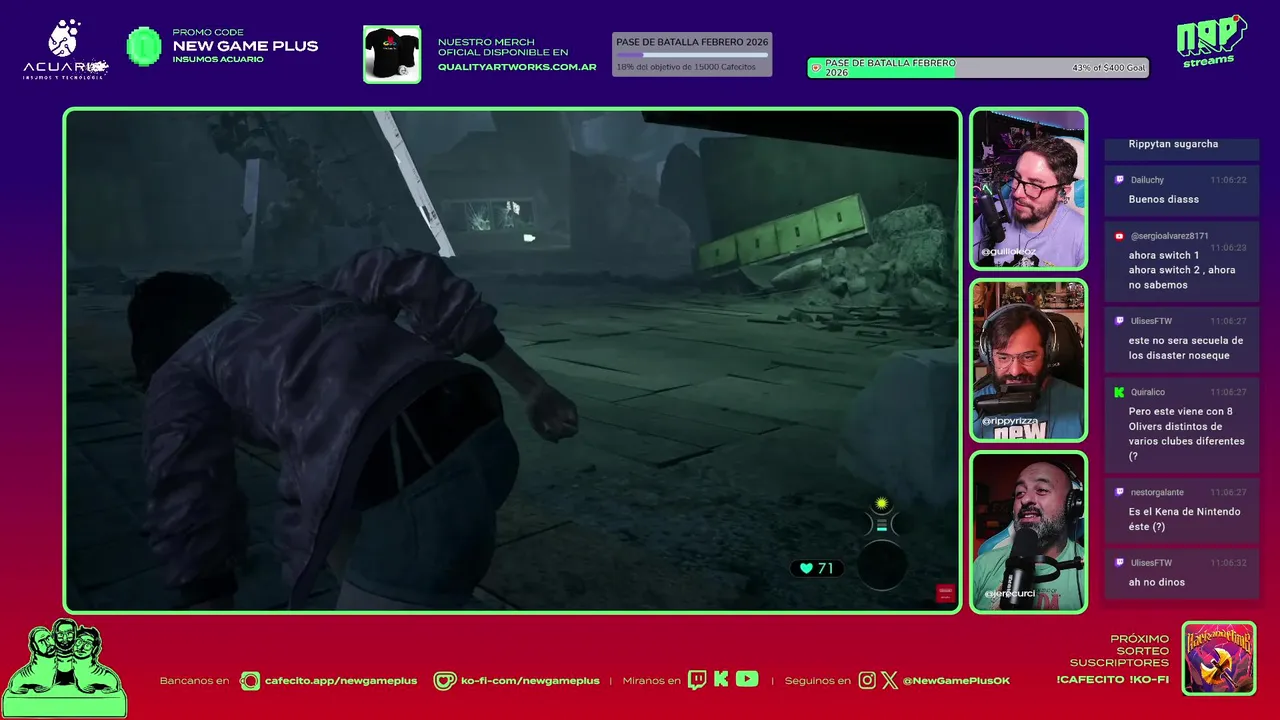Click the @rippyrizza webcam feed
The width and height of the screenshot is (1280, 720).
point(1028,361)
